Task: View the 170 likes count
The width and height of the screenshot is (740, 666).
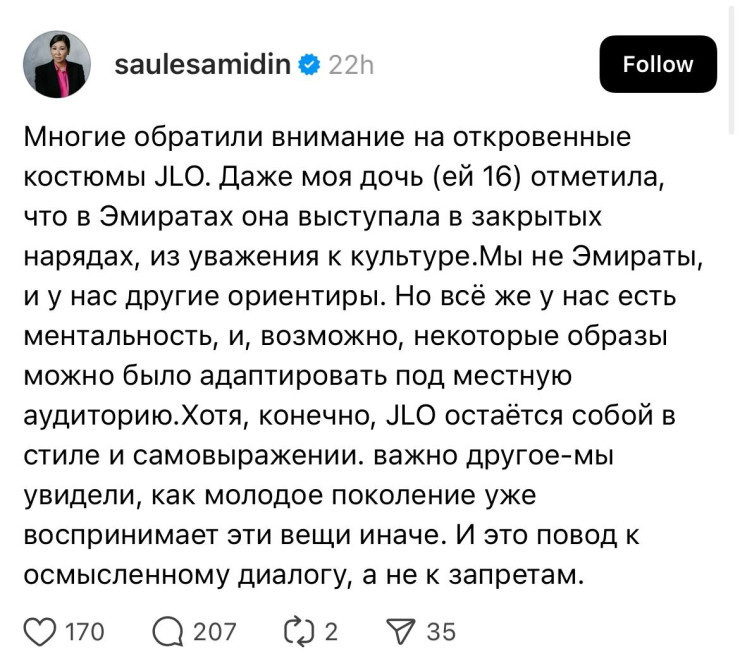Action: point(84,631)
